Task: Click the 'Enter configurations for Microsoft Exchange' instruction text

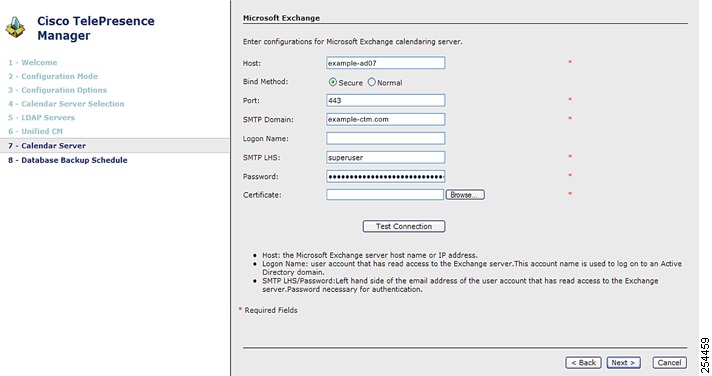Action: [352, 41]
